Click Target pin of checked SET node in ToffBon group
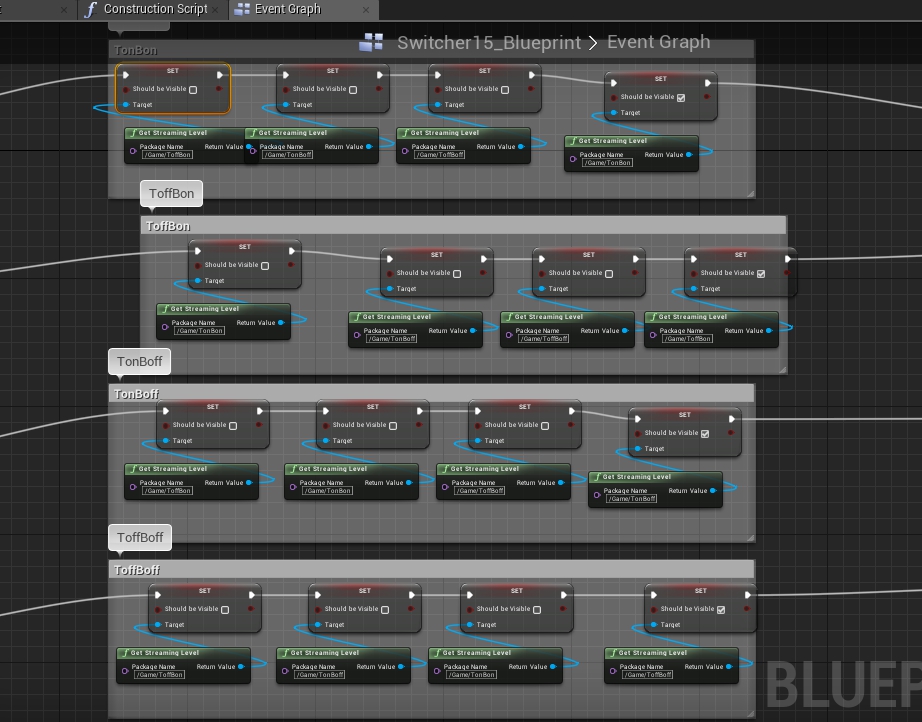Screen dimensions: 922x722 [x=694, y=289]
